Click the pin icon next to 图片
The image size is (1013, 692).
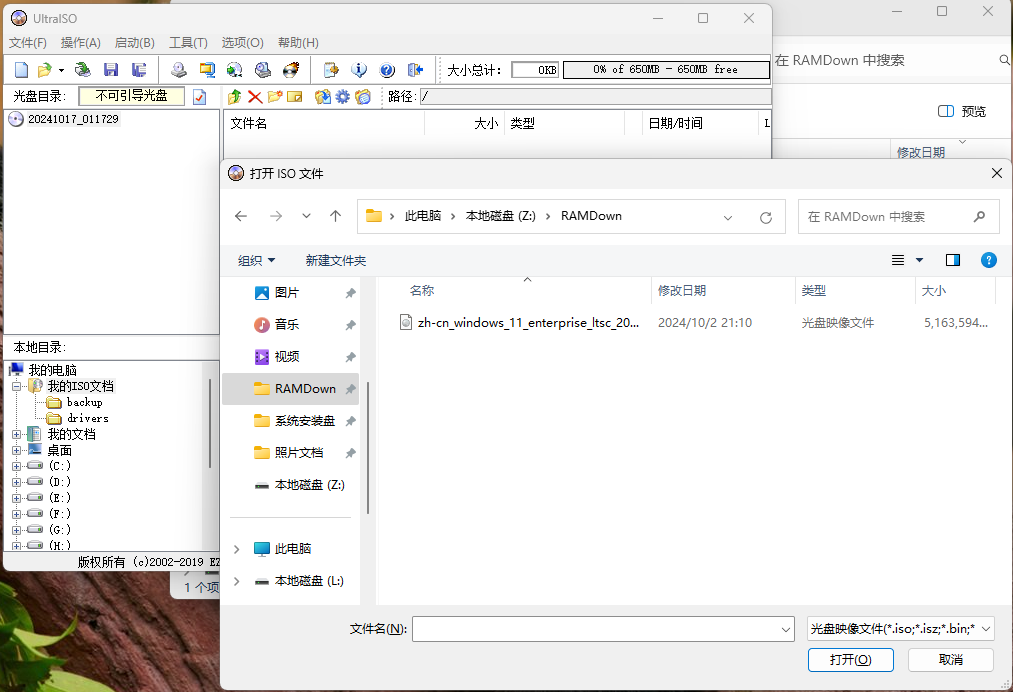350,293
